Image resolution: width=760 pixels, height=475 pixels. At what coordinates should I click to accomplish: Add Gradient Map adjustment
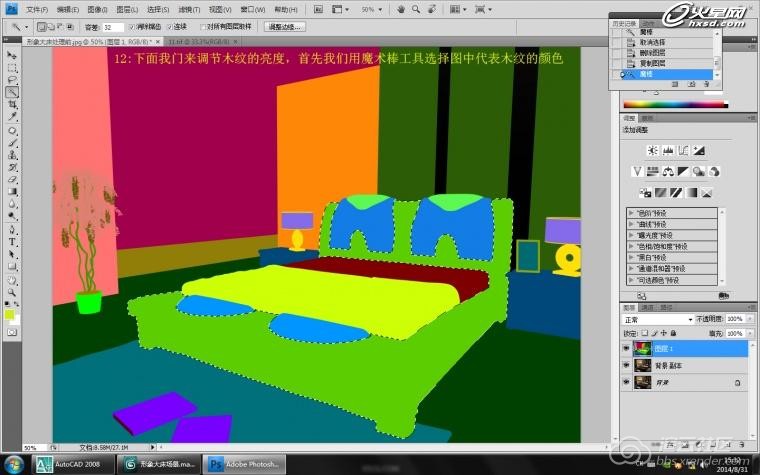[x=691, y=192]
